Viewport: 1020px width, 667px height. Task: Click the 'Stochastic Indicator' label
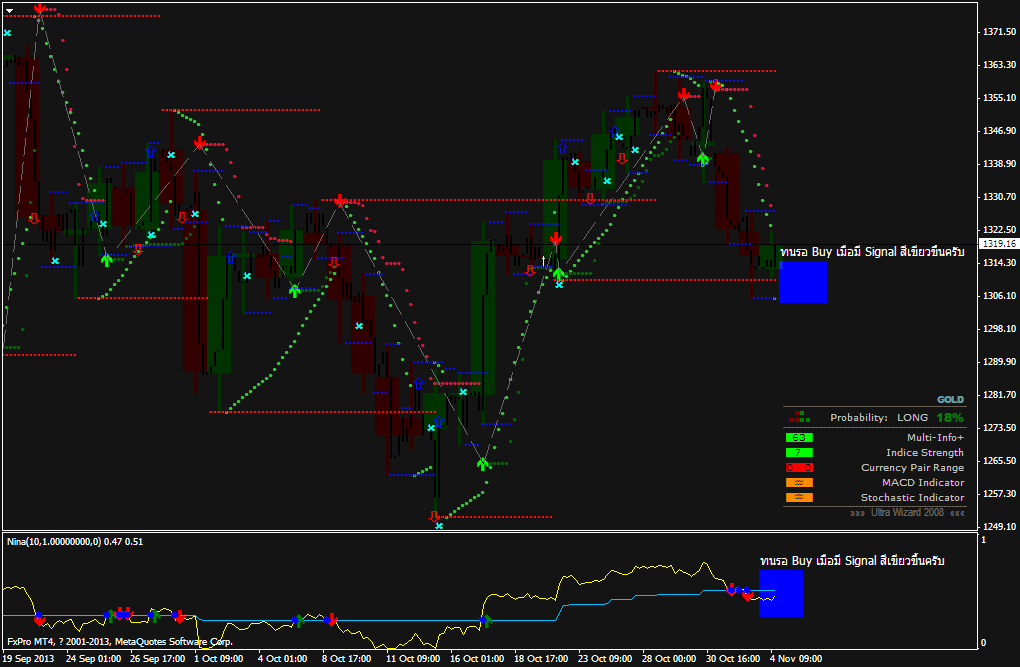[913, 497]
